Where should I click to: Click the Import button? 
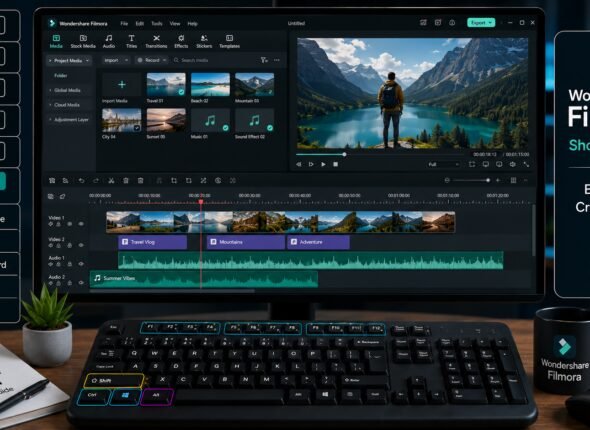point(116,60)
